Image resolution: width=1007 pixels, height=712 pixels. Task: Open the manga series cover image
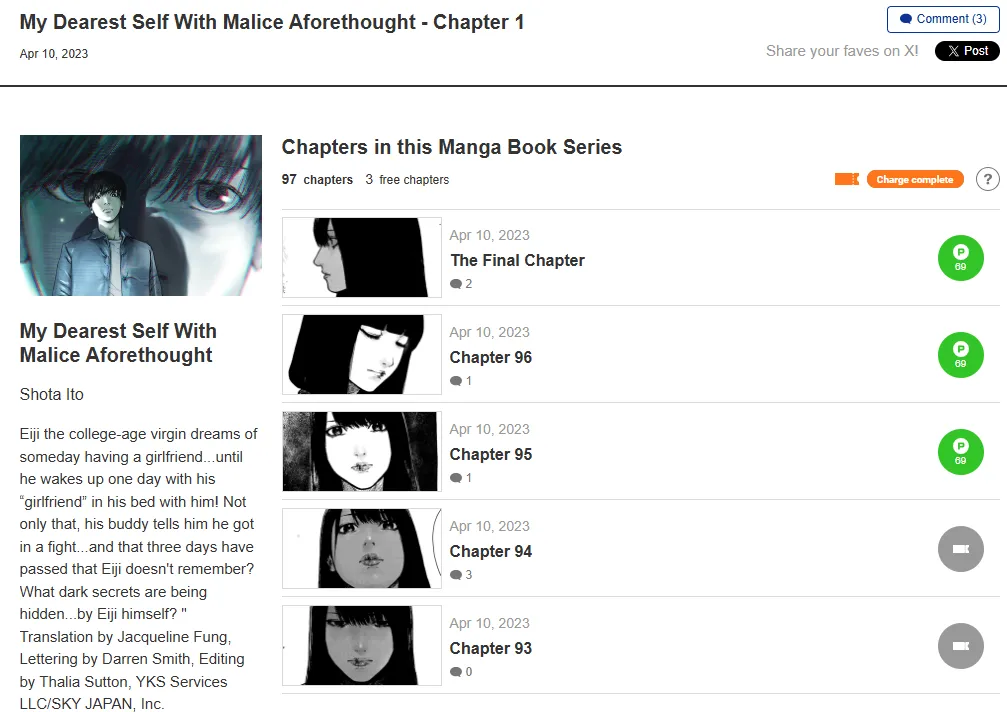141,215
